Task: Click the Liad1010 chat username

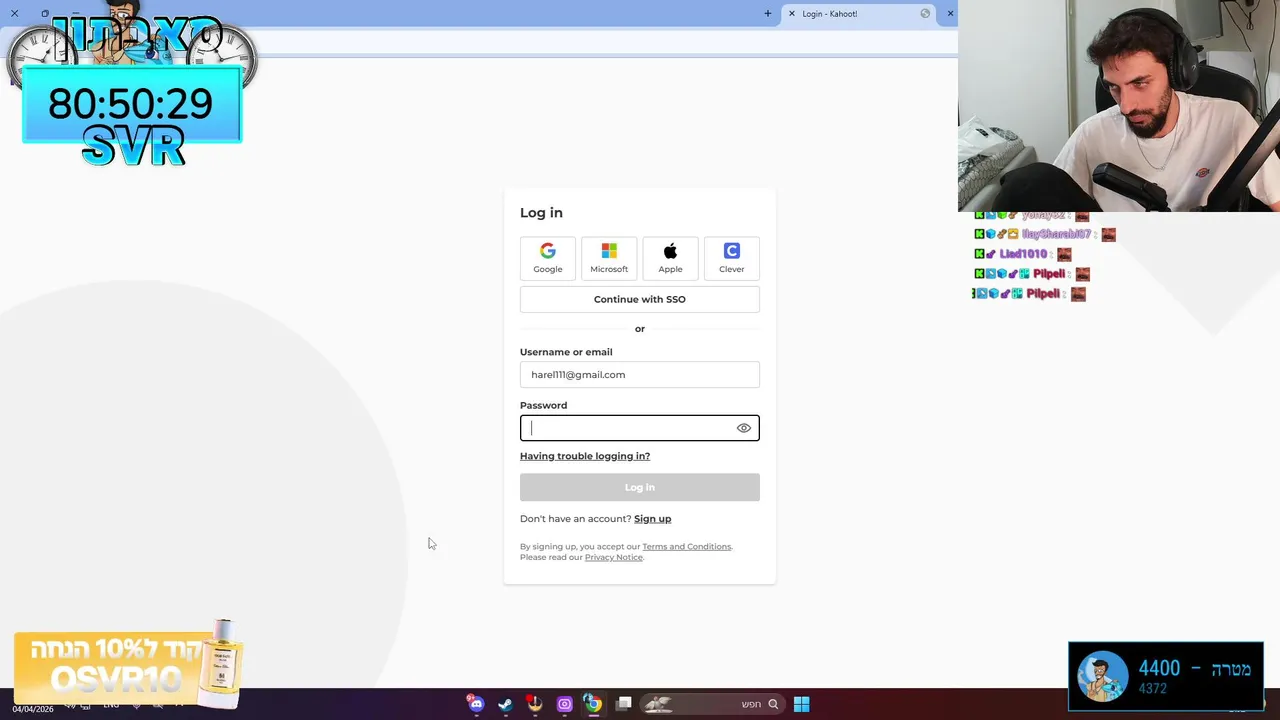Action: [1023, 254]
